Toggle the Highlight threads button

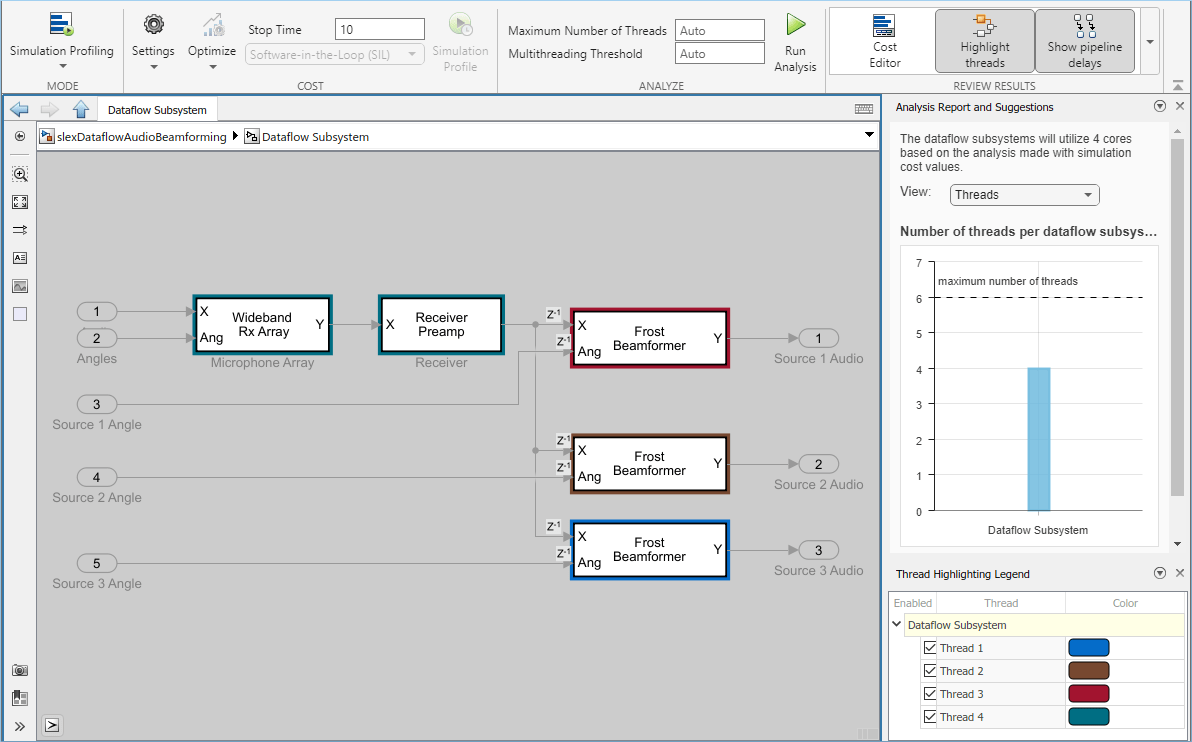pyautogui.click(x=984, y=41)
